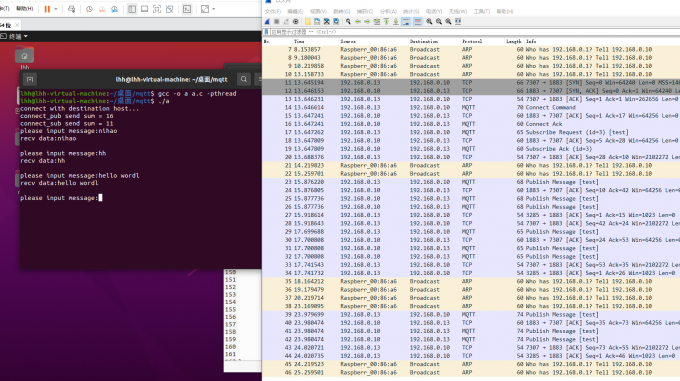
Task: Select packet 17 Subscribe Request row
Action: [471, 132]
